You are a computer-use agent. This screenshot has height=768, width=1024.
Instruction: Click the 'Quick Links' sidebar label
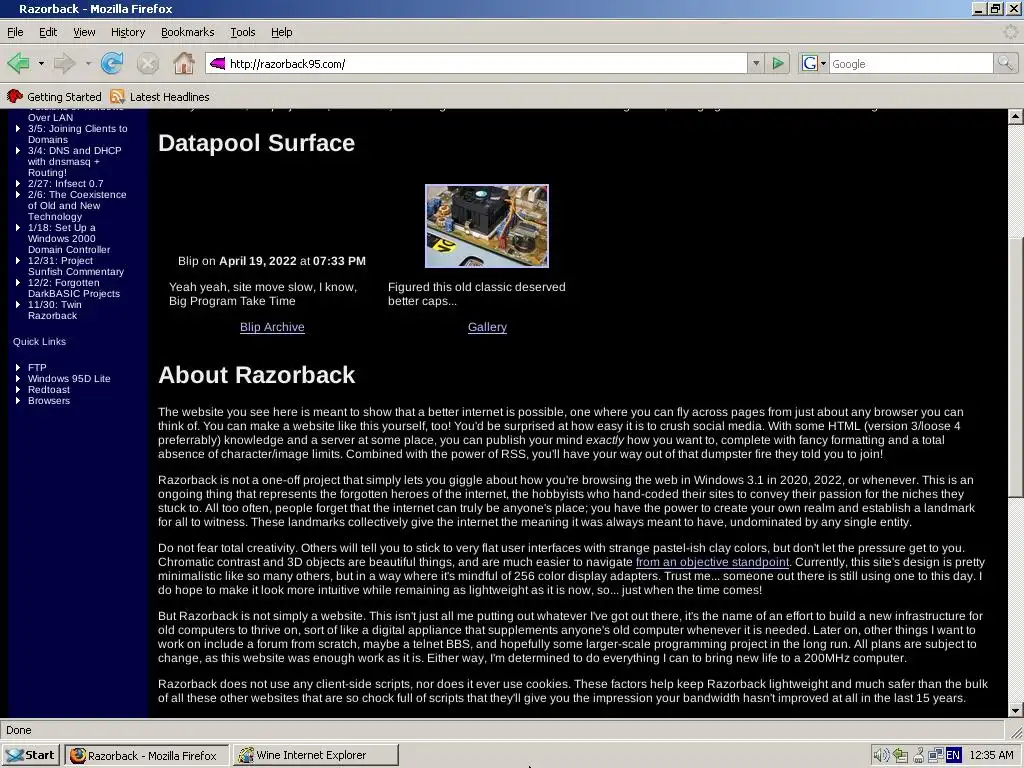(39, 342)
